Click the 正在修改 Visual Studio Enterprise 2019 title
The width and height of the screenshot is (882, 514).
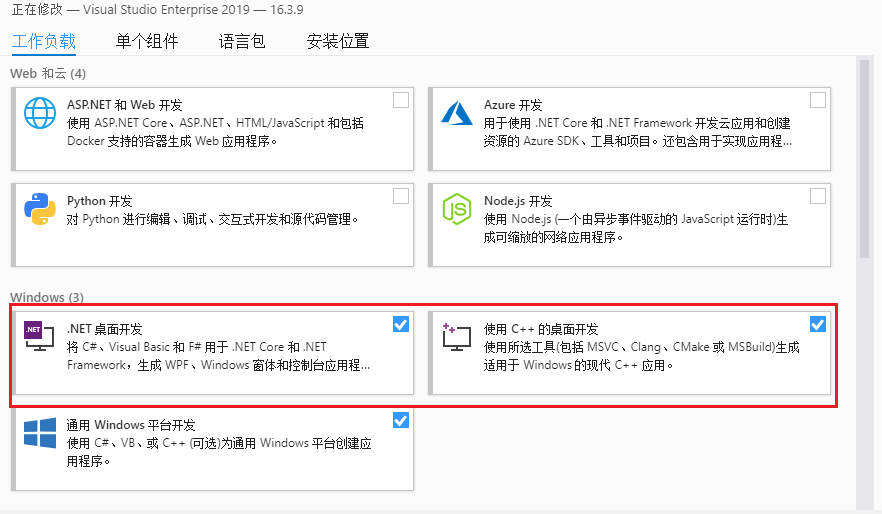[158, 10]
